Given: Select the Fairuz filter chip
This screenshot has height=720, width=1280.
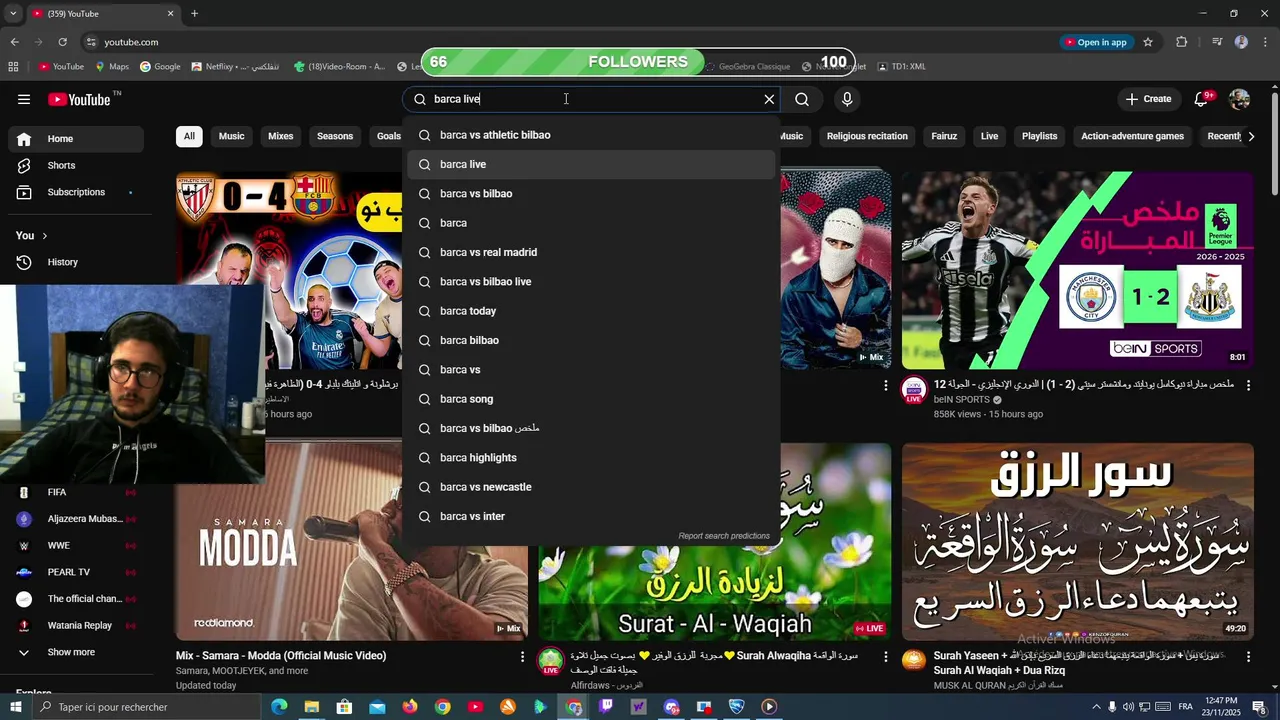Looking at the screenshot, I should pyautogui.click(x=944, y=136).
